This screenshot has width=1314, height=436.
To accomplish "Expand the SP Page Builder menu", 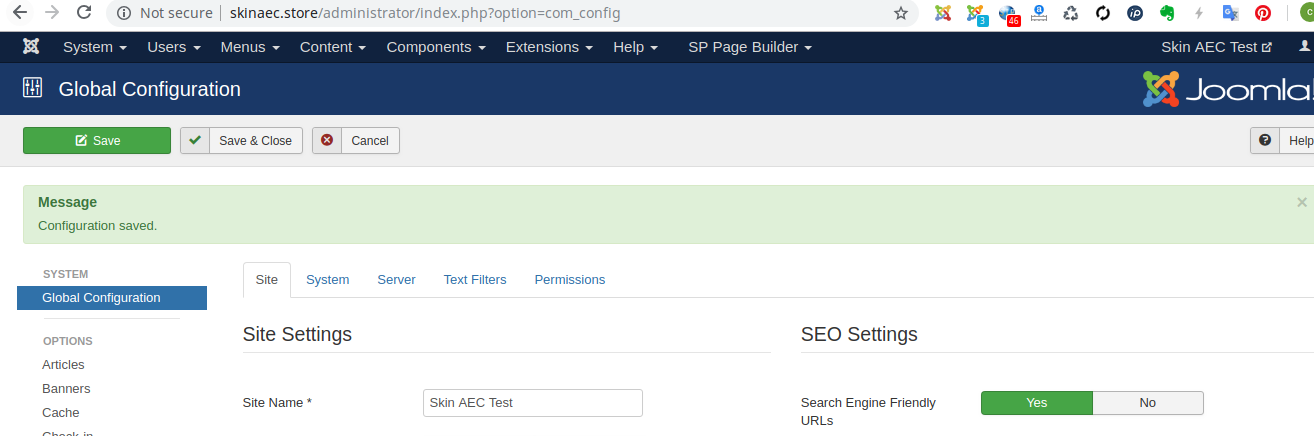I will point(749,47).
